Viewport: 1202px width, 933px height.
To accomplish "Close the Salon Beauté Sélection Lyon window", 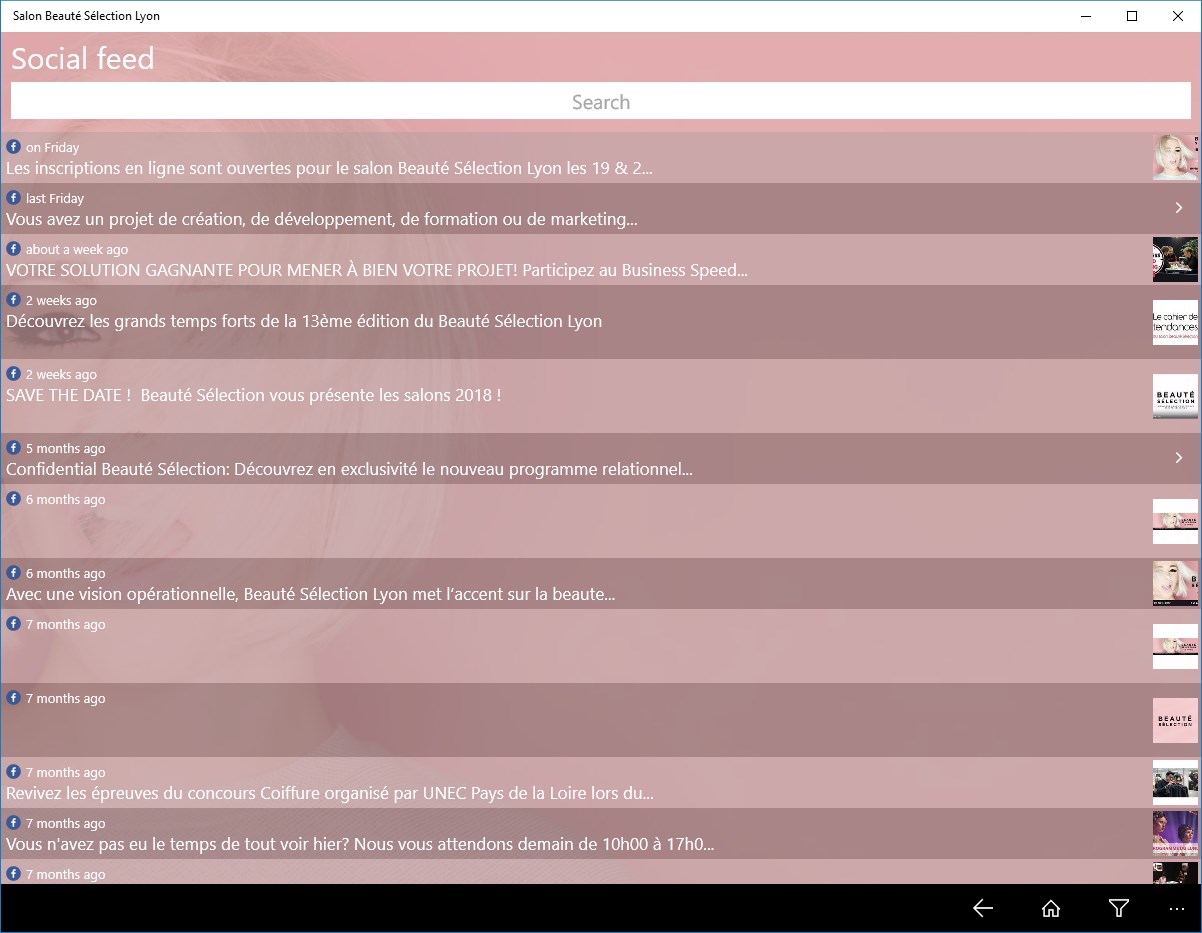I will coord(1178,16).
